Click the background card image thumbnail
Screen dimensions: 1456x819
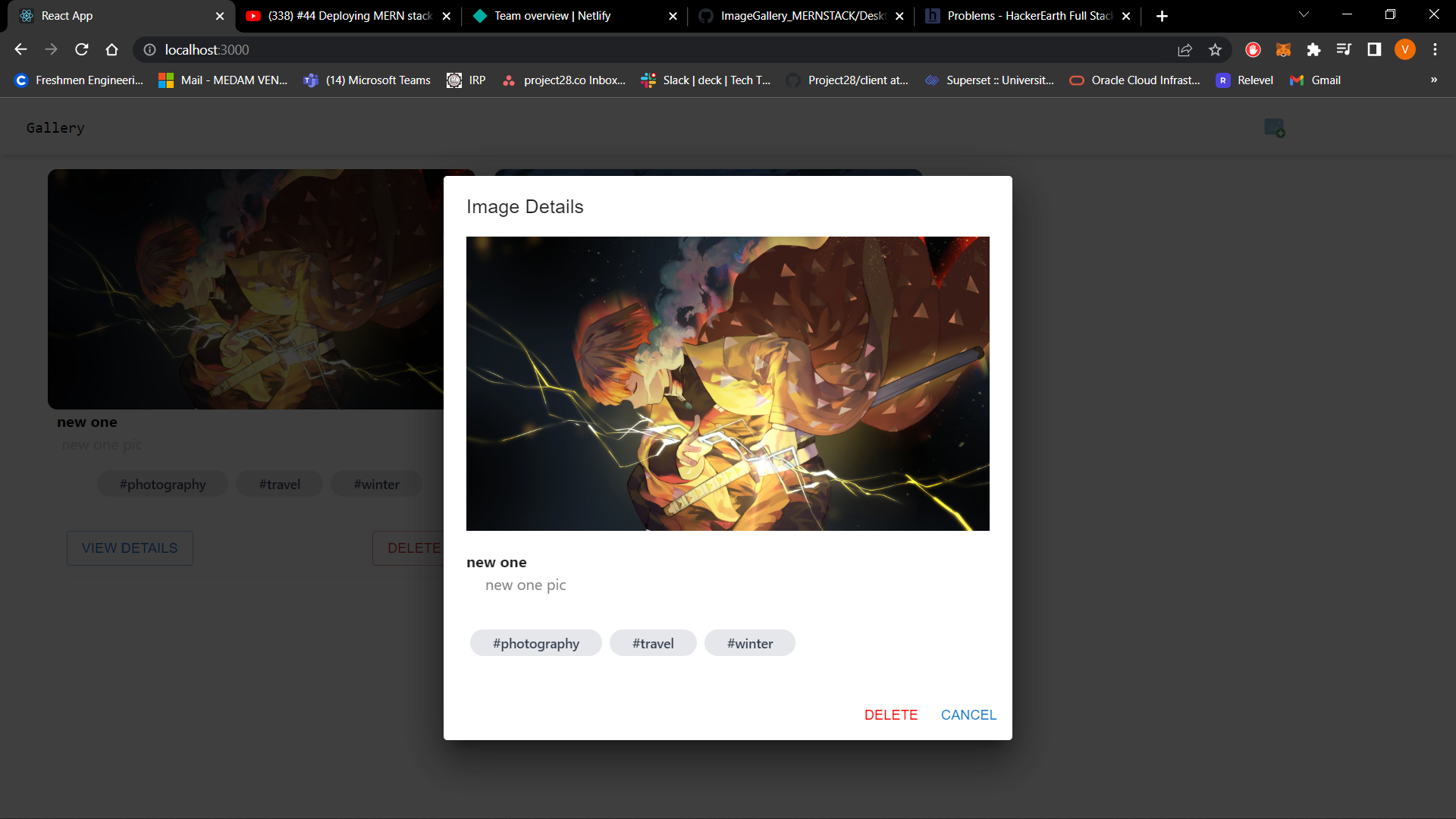(246, 289)
